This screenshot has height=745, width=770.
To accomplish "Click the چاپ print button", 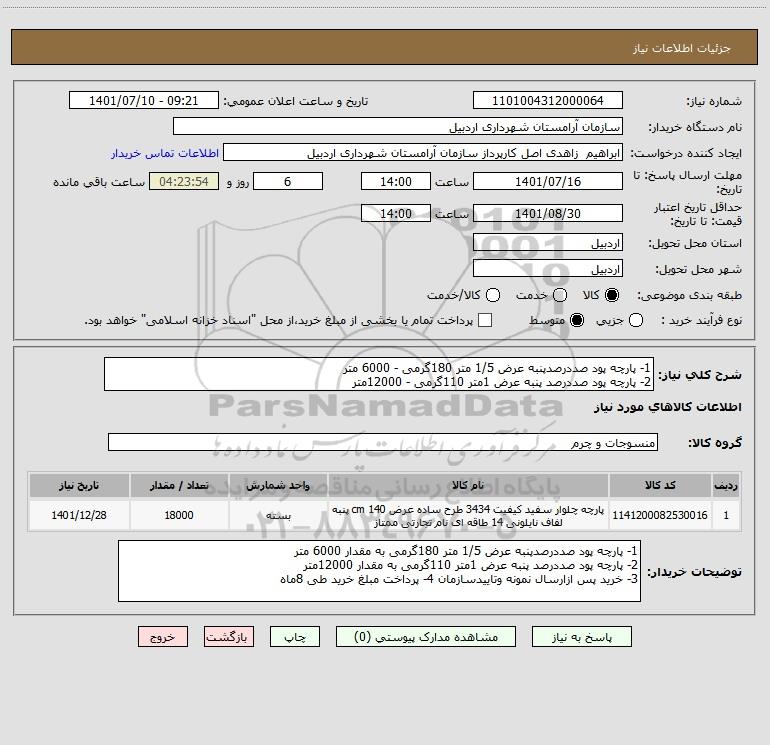I will (x=295, y=636).
